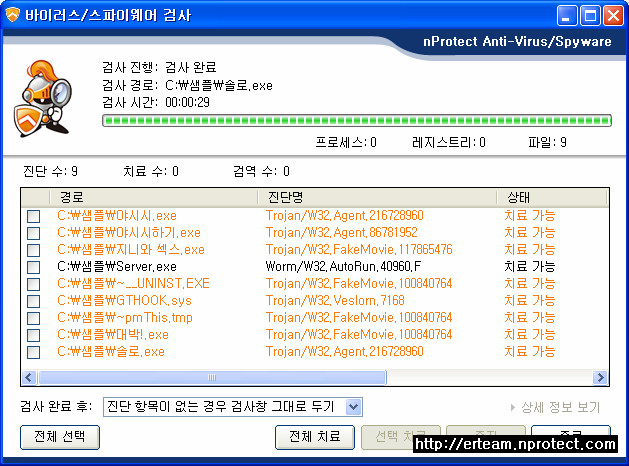
Task: Click the 치료 수: 0 counter
Action: [151, 172]
